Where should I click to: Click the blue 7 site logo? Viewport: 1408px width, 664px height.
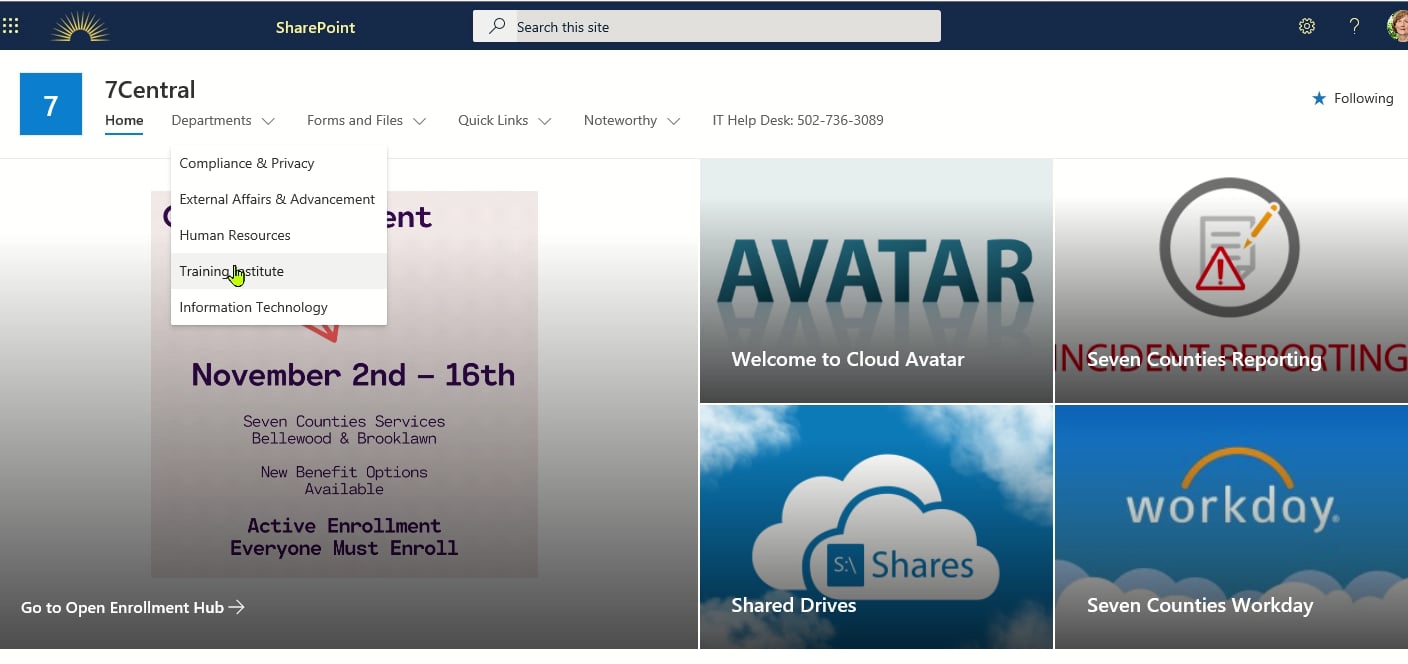click(x=51, y=104)
